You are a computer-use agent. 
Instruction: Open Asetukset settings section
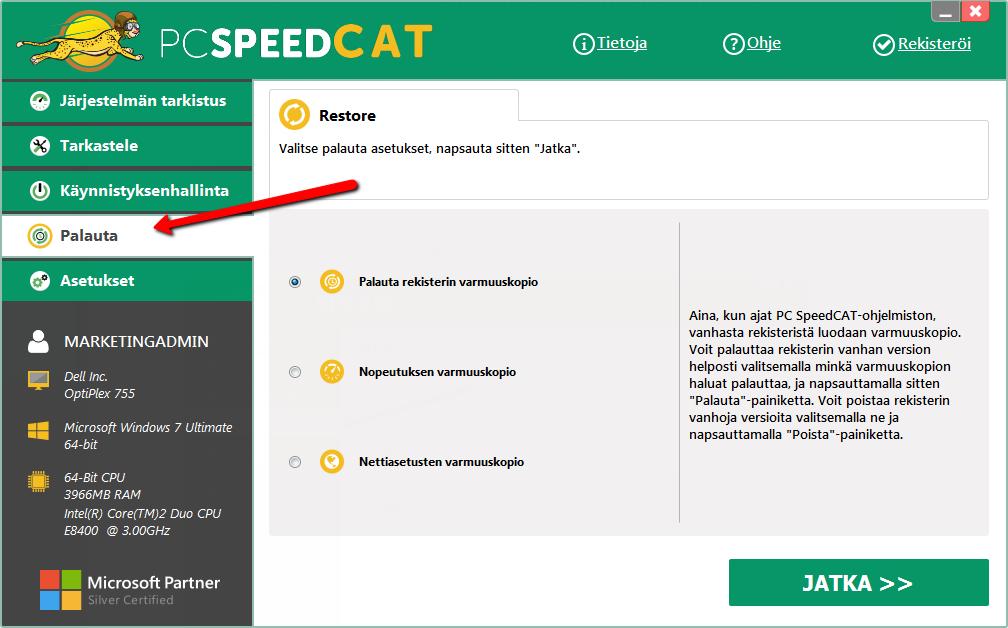point(127,281)
